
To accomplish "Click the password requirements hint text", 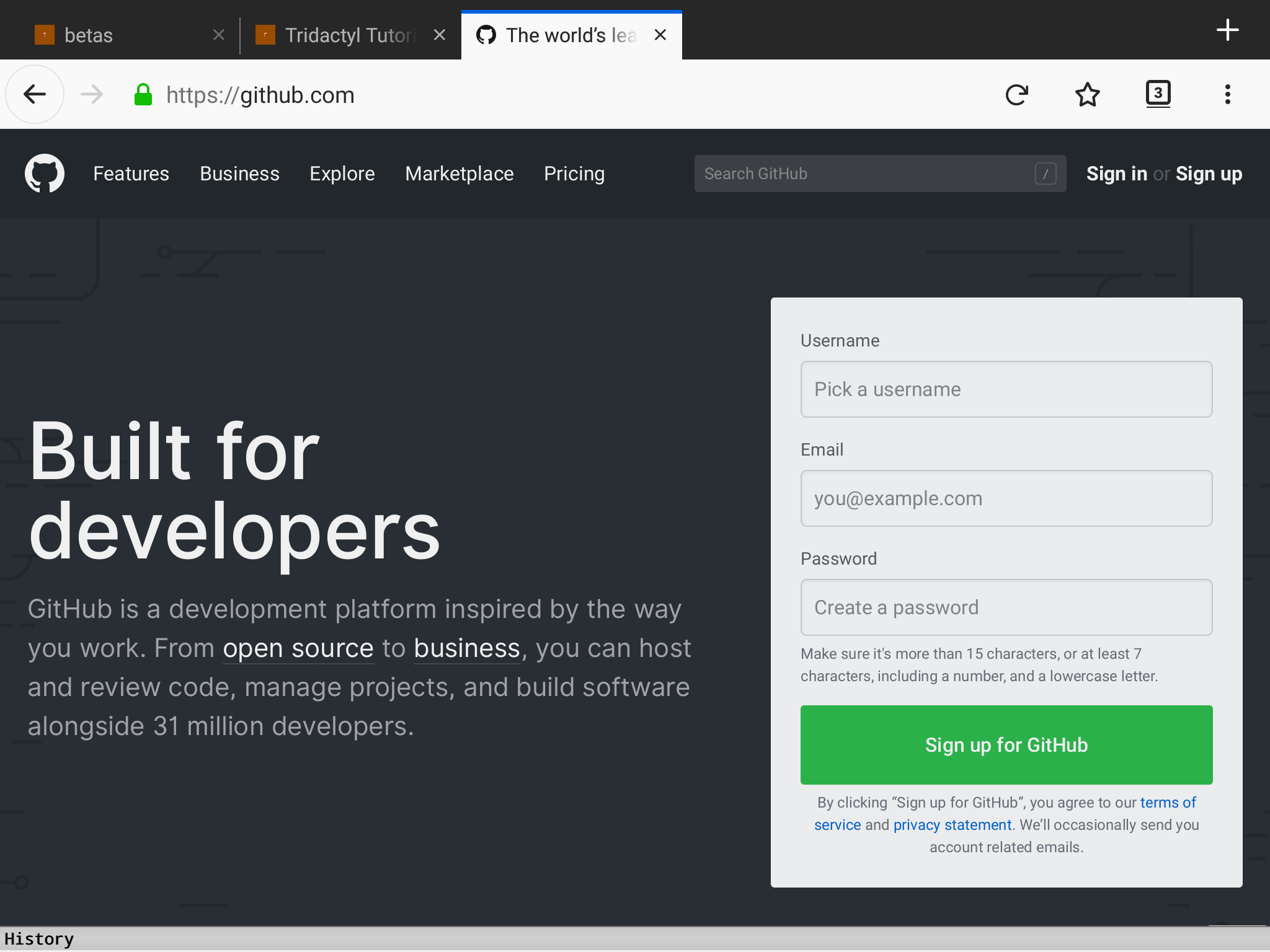I will tap(979, 665).
